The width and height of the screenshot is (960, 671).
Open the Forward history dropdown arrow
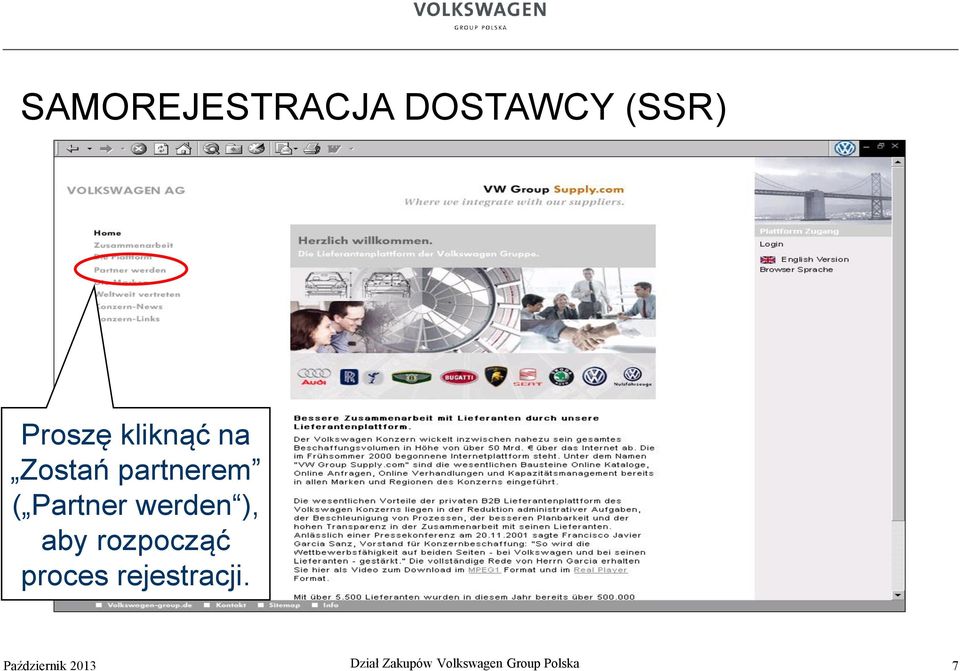122,149
